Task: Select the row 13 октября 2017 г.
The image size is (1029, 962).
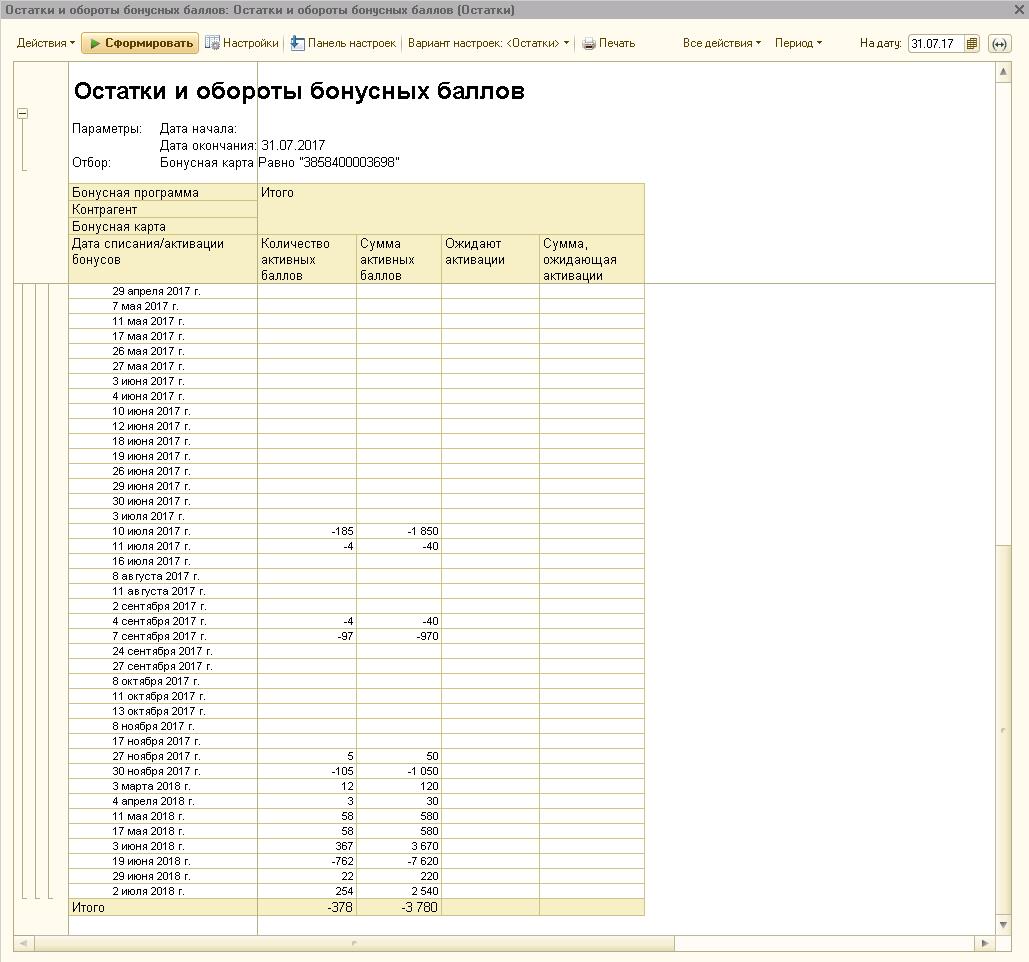Action: [356, 712]
